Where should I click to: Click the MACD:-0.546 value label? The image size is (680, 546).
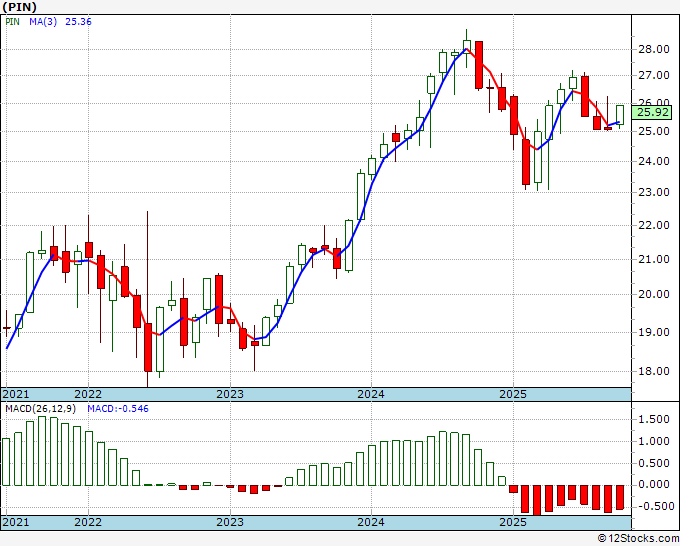[118, 409]
